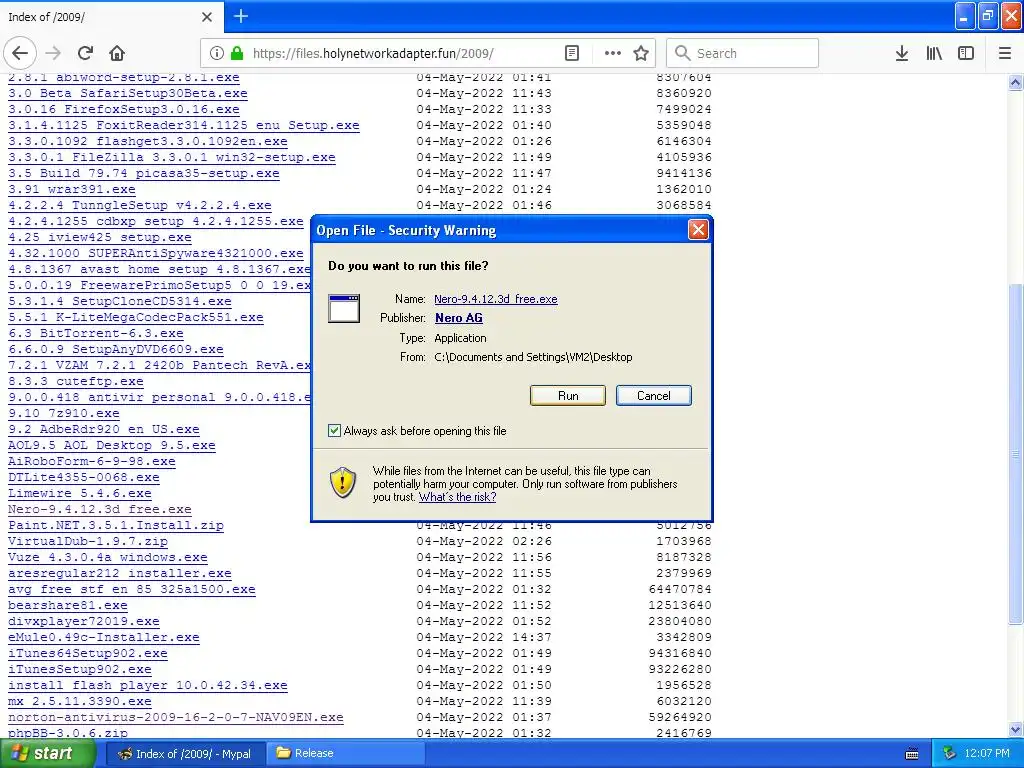Switch to Index of /2009/ - Mypal taskbar item
This screenshot has height=768, width=1024.
coord(185,754)
